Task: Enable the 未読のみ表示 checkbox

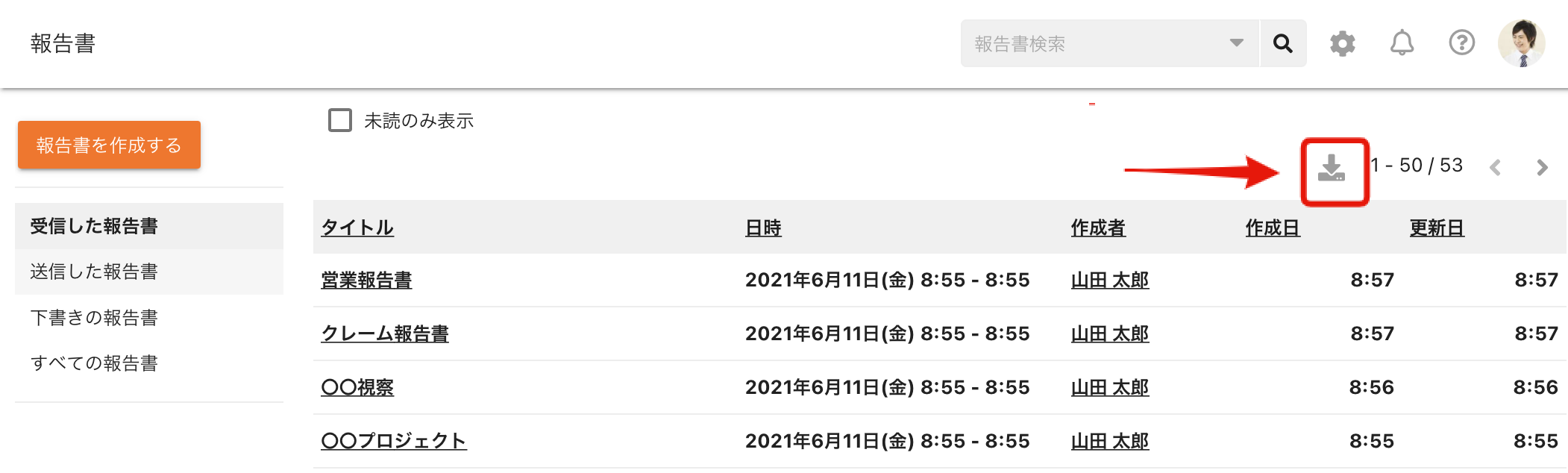Action: pyautogui.click(x=340, y=120)
